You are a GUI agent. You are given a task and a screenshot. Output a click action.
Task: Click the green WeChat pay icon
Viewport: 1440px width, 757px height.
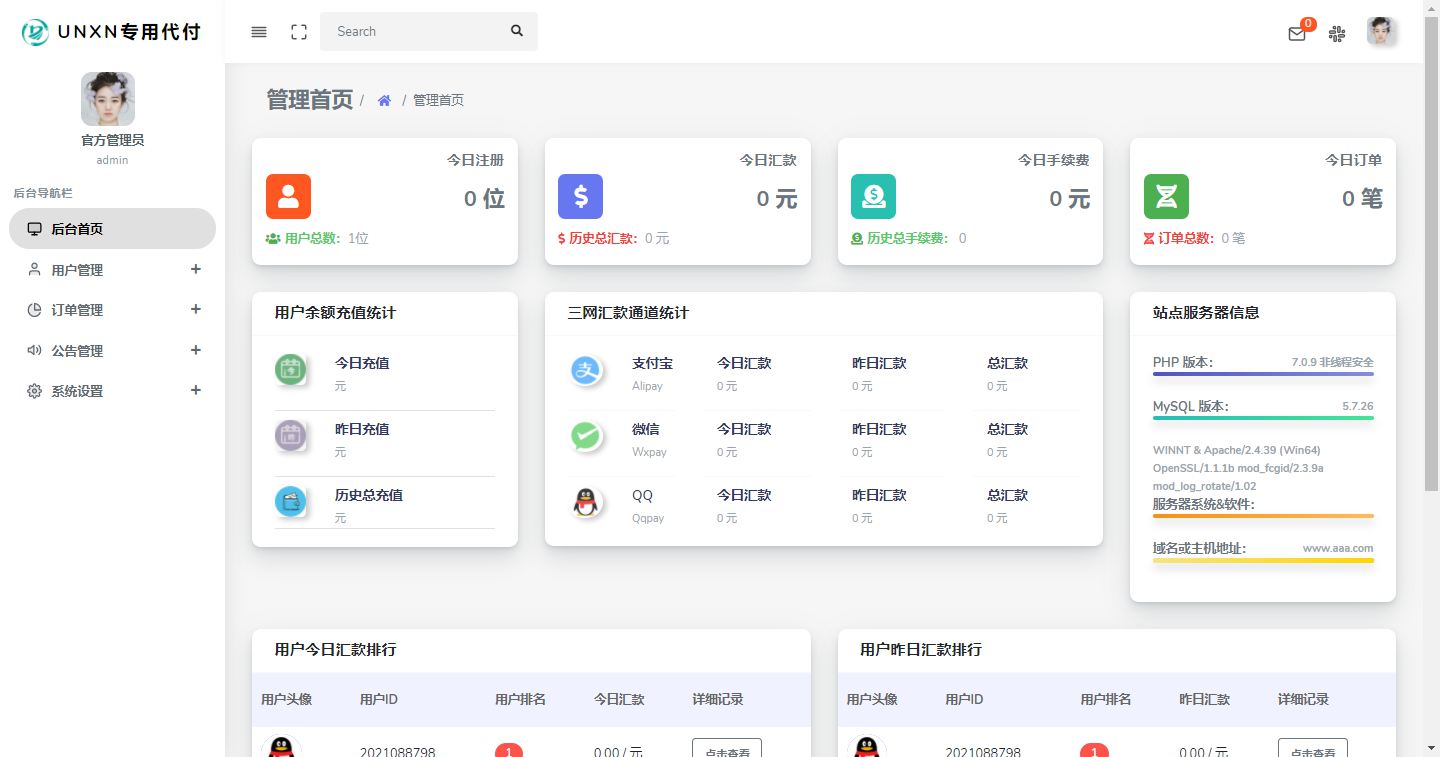[586, 437]
